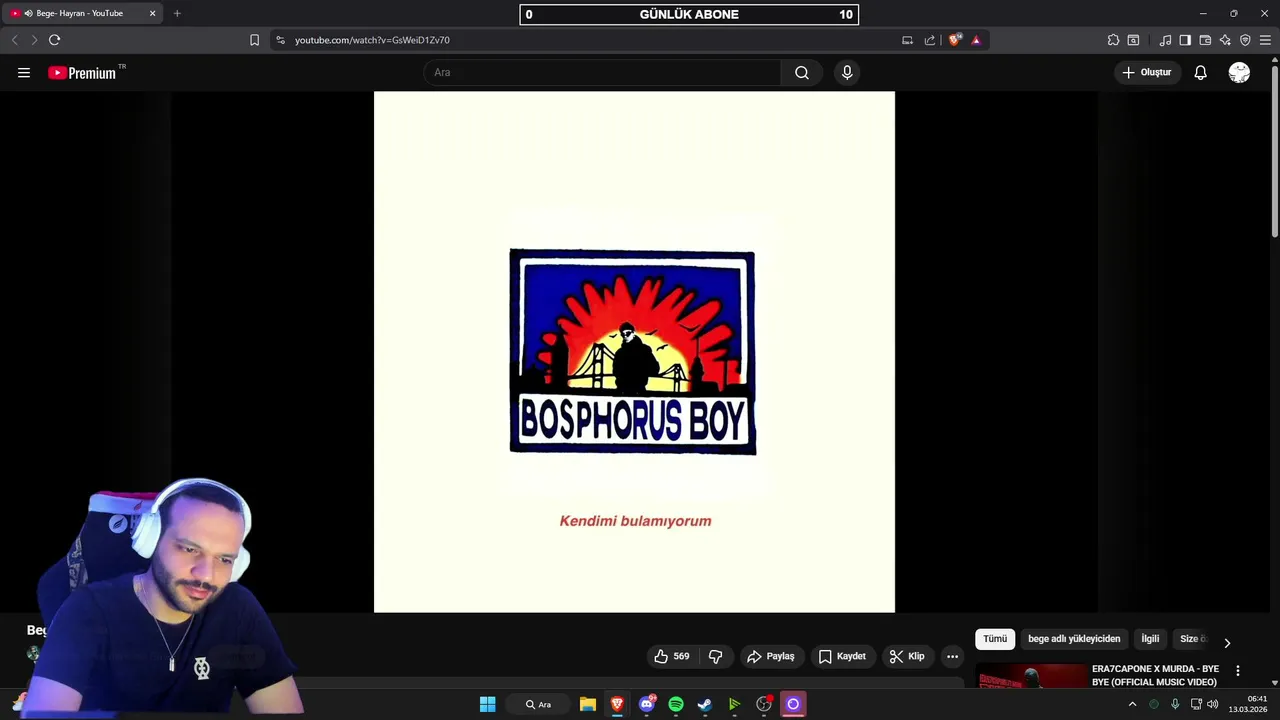Go forward in browser history

(x=34, y=40)
